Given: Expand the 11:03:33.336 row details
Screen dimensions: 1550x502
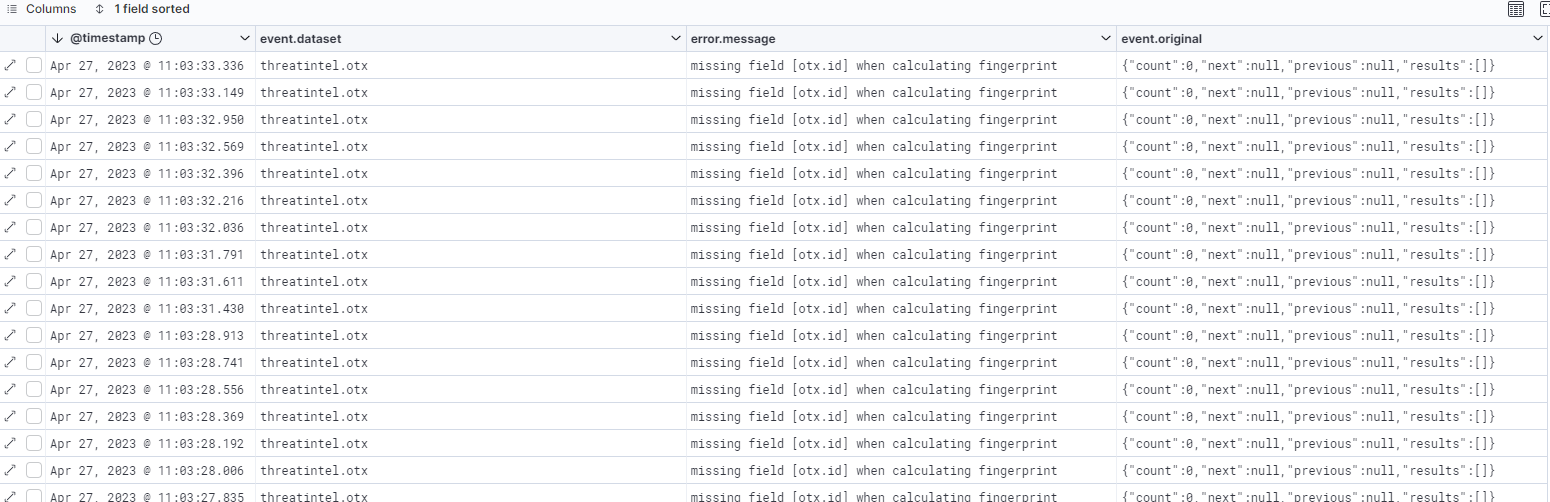Looking at the screenshot, I should 10,65.
